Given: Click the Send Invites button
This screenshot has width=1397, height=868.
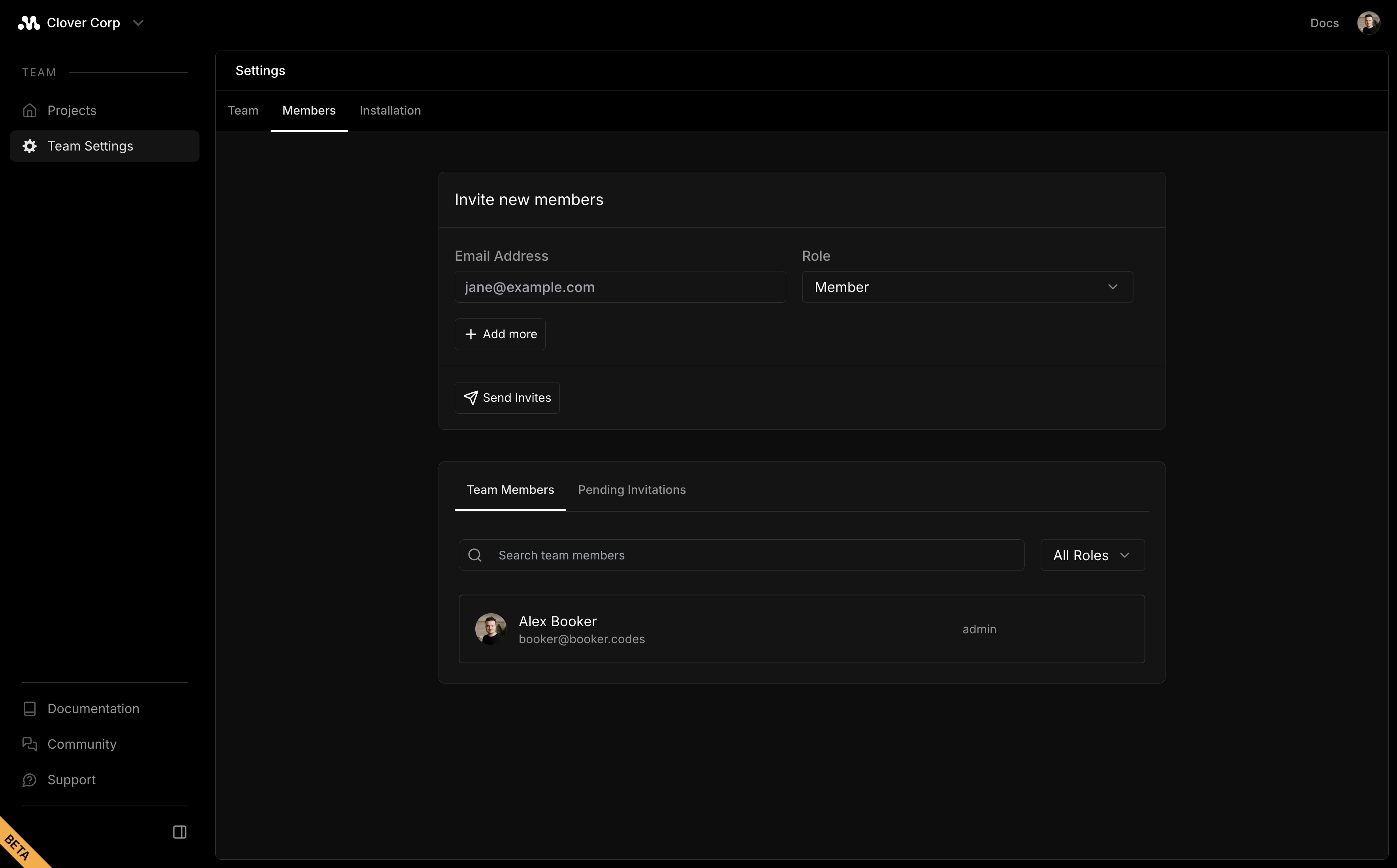Looking at the screenshot, I should 507,398.
